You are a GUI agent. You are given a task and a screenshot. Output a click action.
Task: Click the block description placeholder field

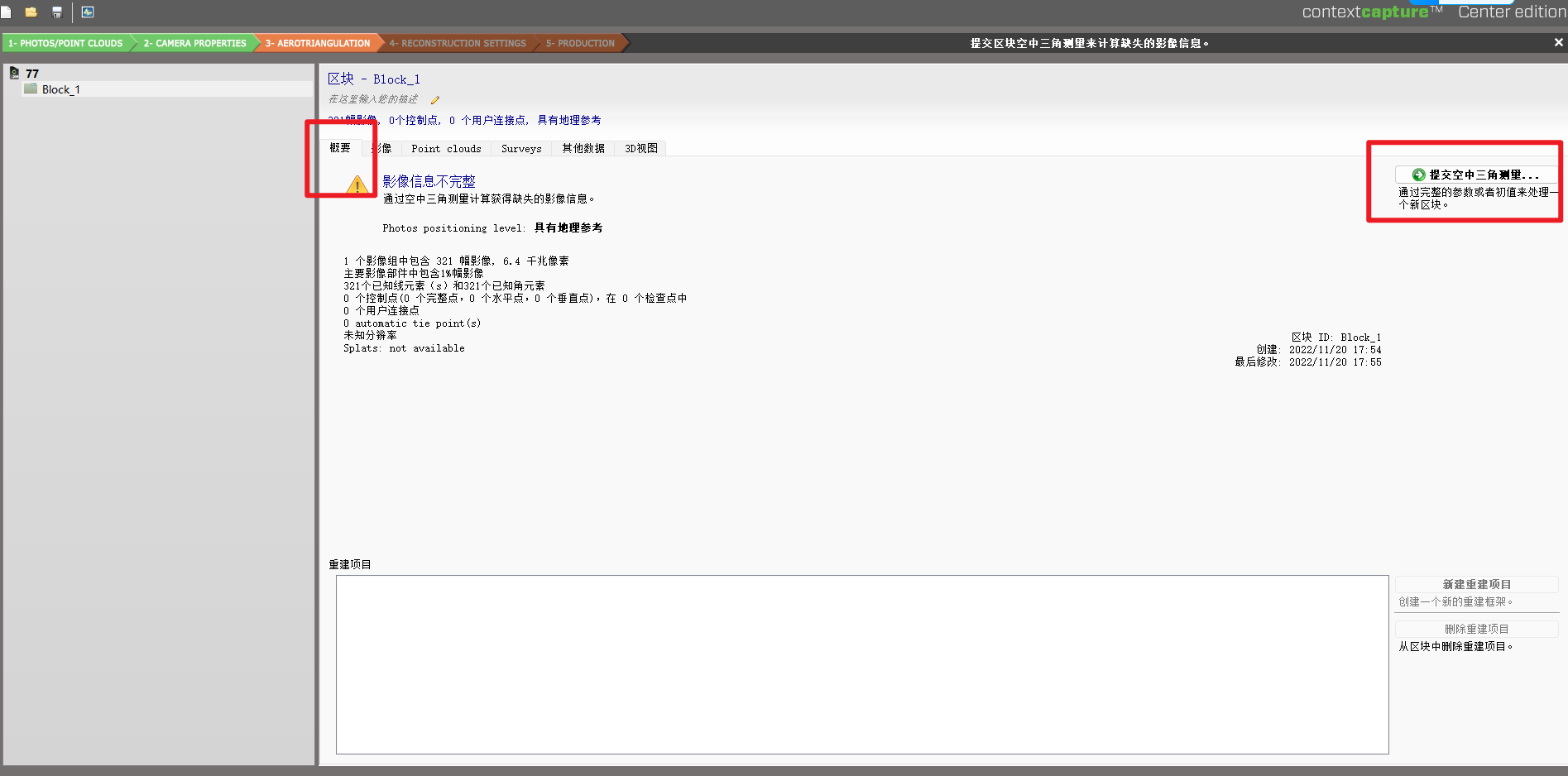[x=373, y=99]
